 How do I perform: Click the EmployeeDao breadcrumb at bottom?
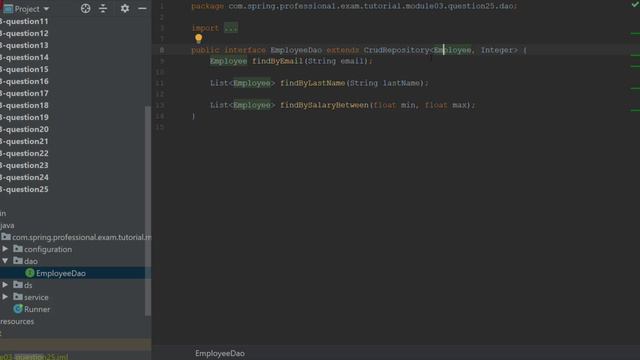click(x=220, y=353)
